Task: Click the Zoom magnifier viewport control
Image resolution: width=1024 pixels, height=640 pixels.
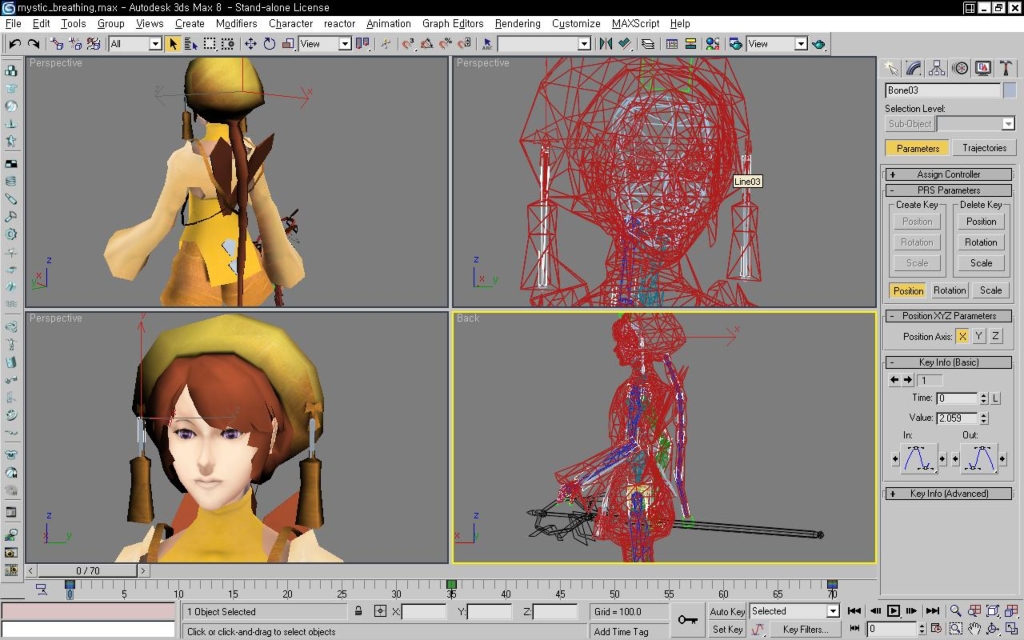Action: (x=955, y=611)
